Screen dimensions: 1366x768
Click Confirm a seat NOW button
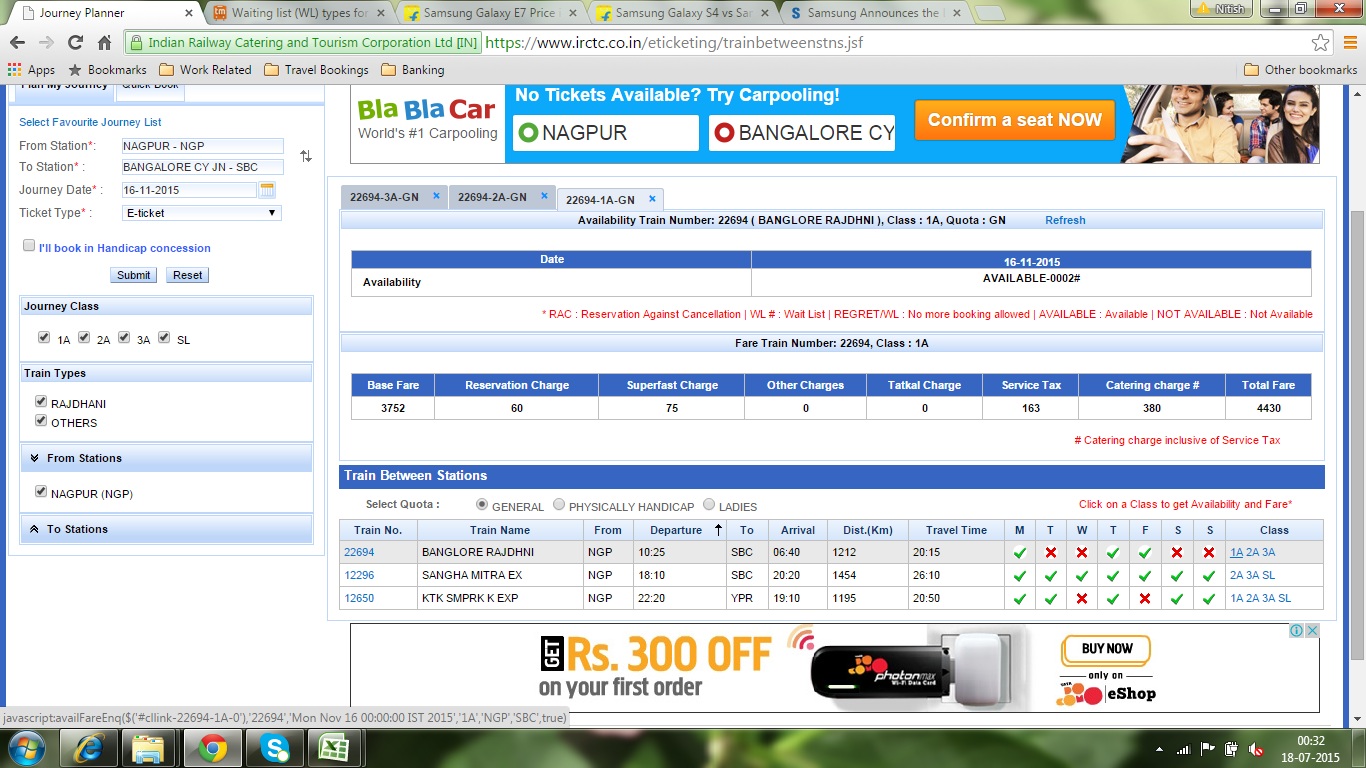(1015, 119)
